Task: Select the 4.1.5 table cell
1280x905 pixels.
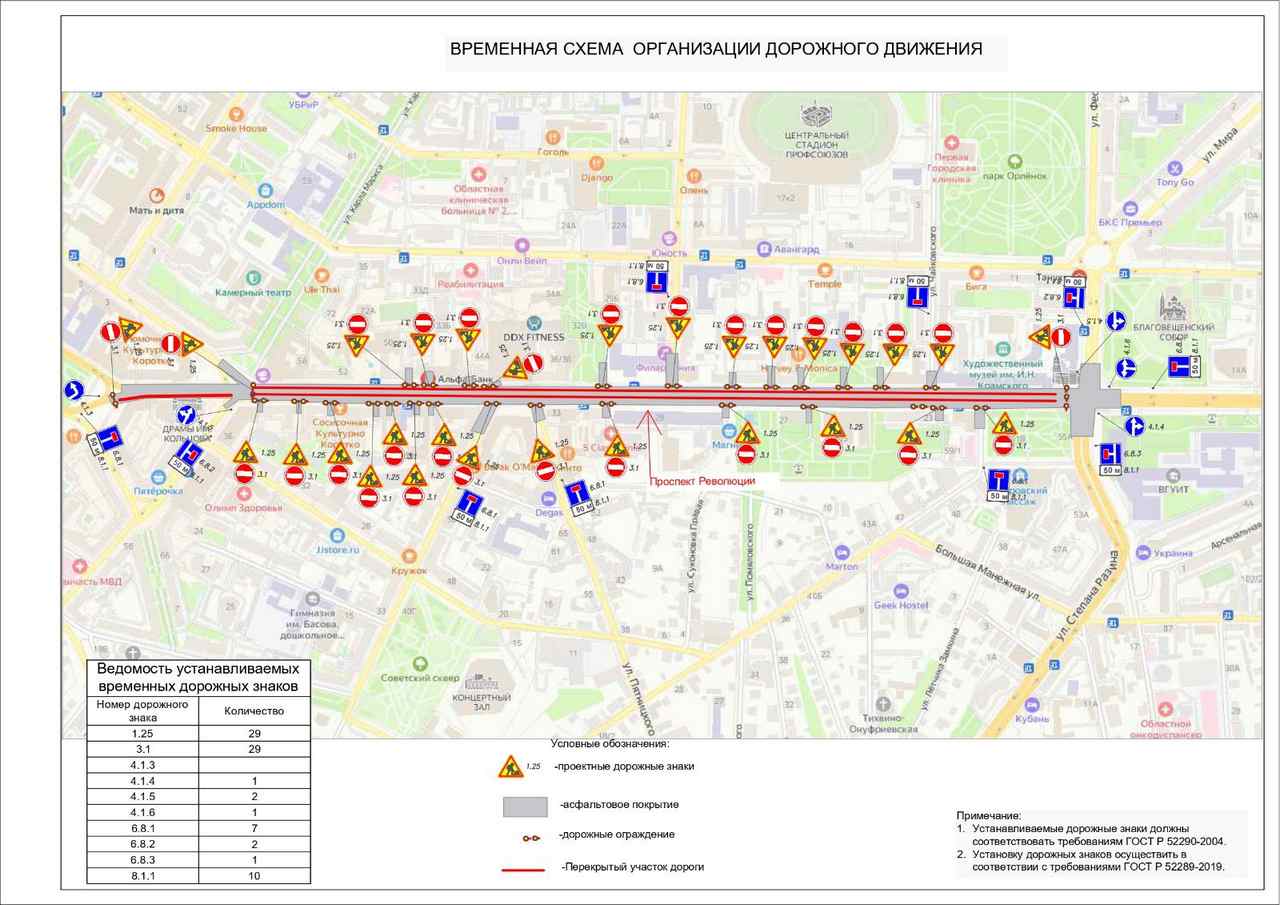Action: click(143, 797)
